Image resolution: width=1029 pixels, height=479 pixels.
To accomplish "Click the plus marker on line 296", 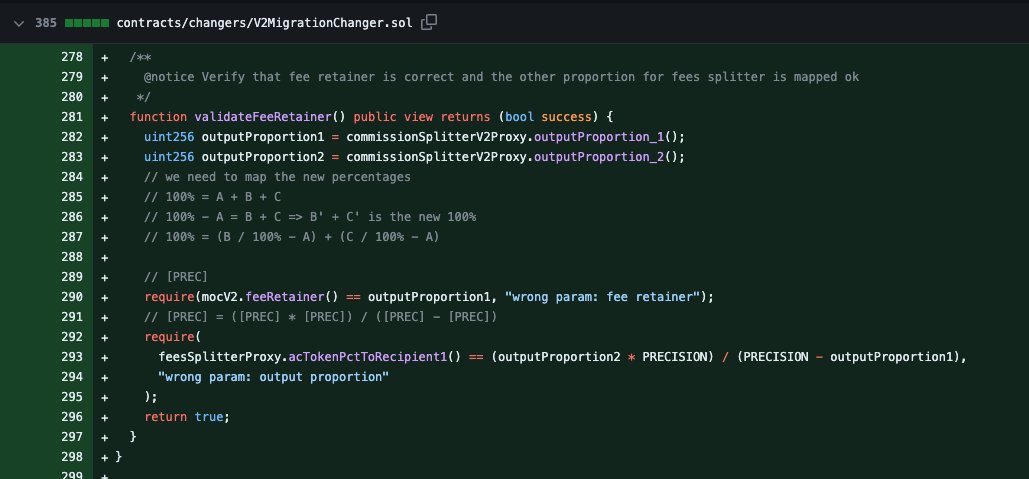I will pyautogui.click(x=105, y=417).
